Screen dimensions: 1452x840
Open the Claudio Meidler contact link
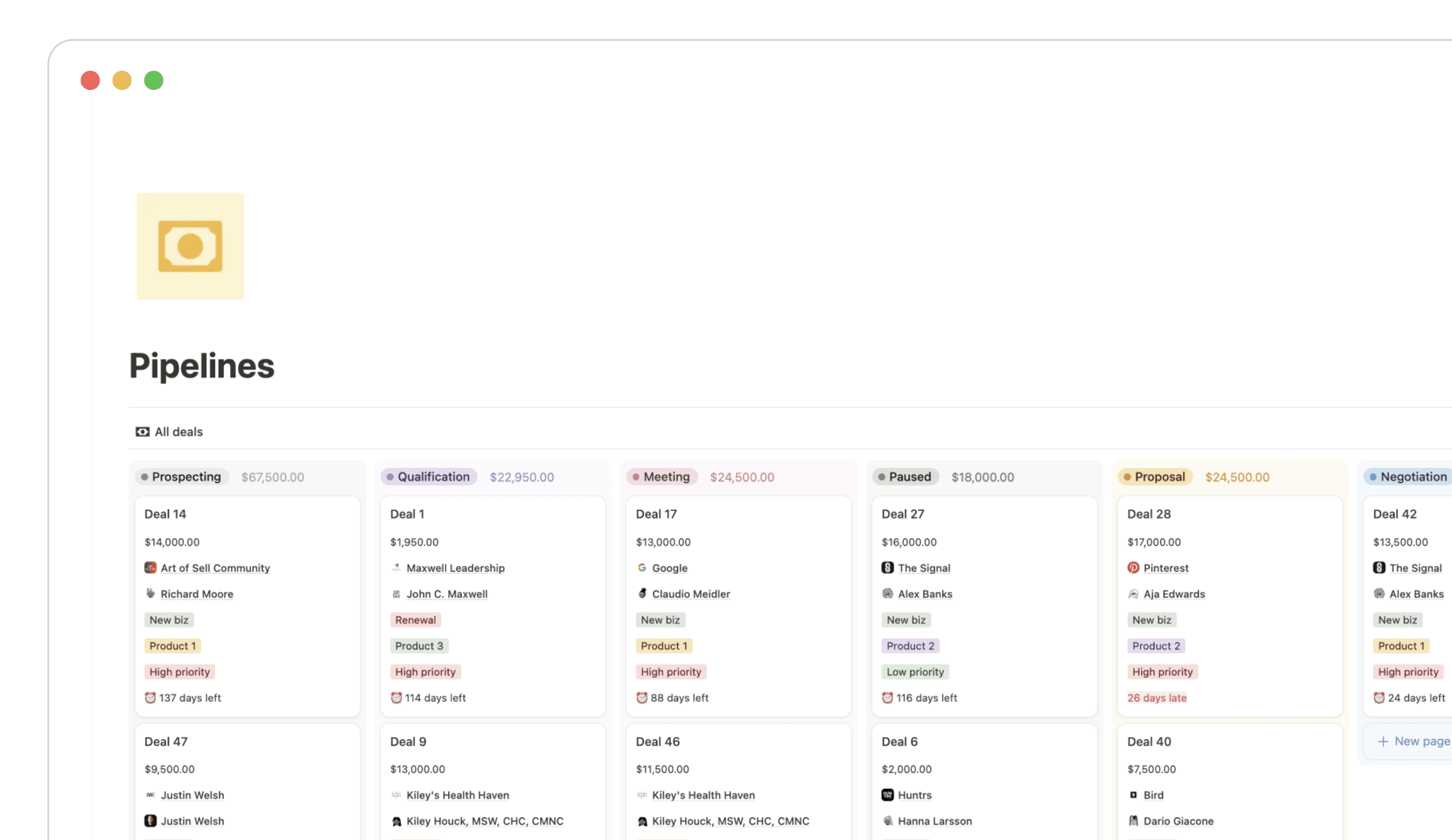tap(691, 594)
